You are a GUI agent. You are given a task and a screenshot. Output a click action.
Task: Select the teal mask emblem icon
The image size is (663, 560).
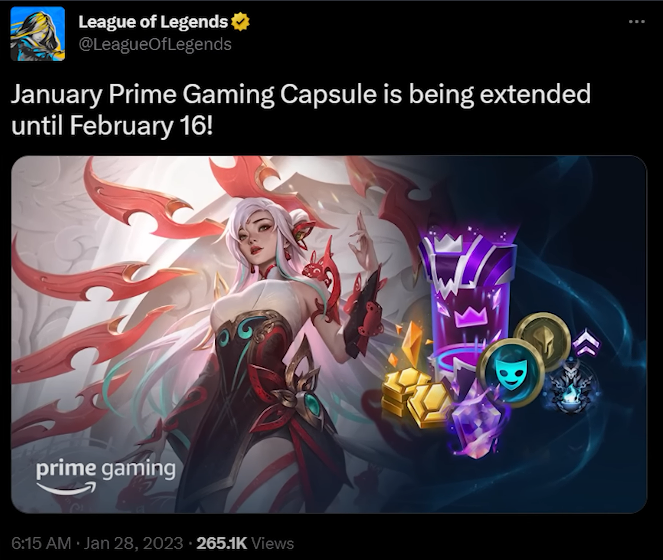510,372
